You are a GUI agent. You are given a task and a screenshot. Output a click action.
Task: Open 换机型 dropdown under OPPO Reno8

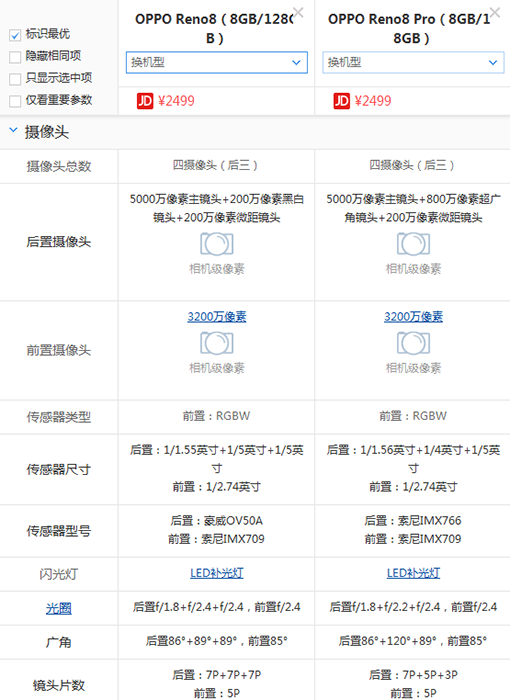coord(217,62)
